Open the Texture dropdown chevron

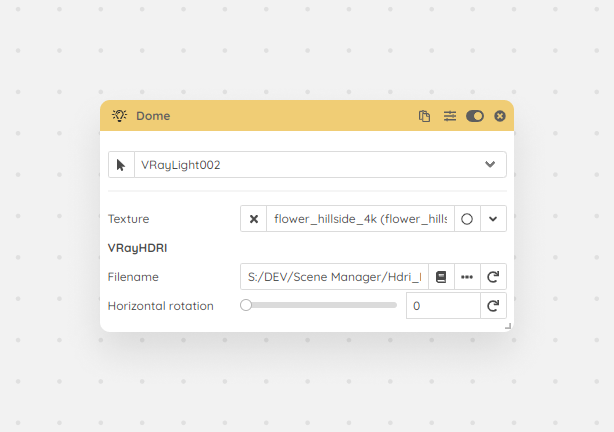tap(493, 219)
